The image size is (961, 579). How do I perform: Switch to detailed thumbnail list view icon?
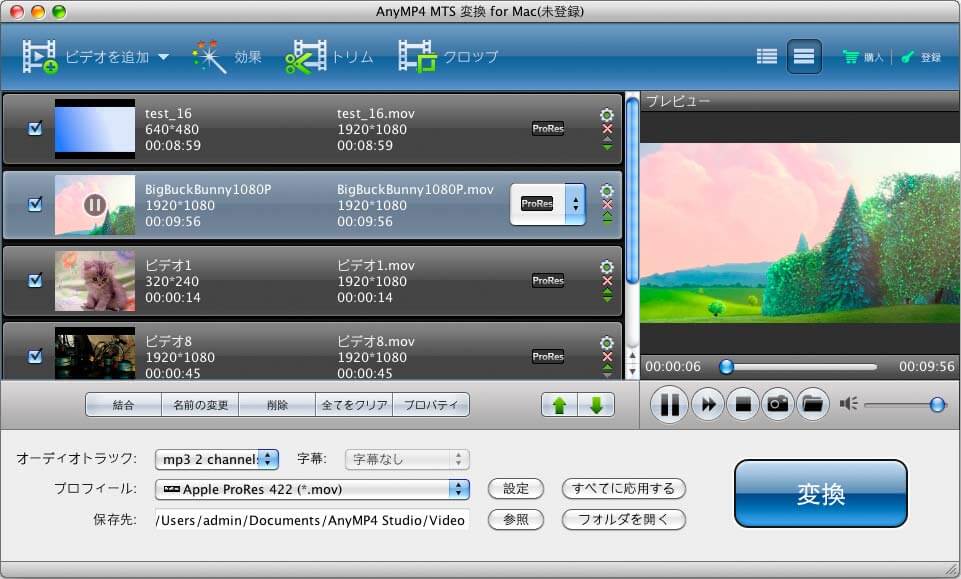tap(803, 56)
